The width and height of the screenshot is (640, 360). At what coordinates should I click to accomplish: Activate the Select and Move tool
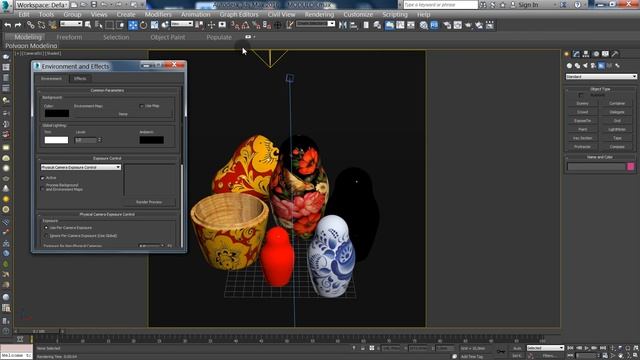[x=133, y=25]
